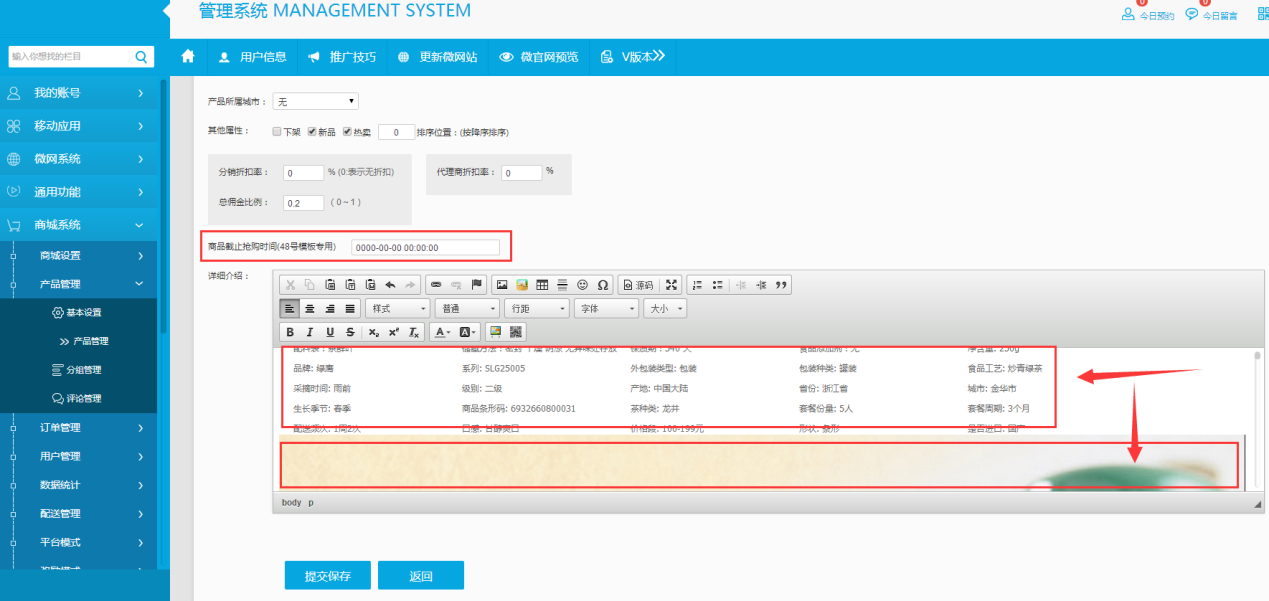Insert a table using the editor toolbar
The image size is (1269, 601).
coord(542,285)
